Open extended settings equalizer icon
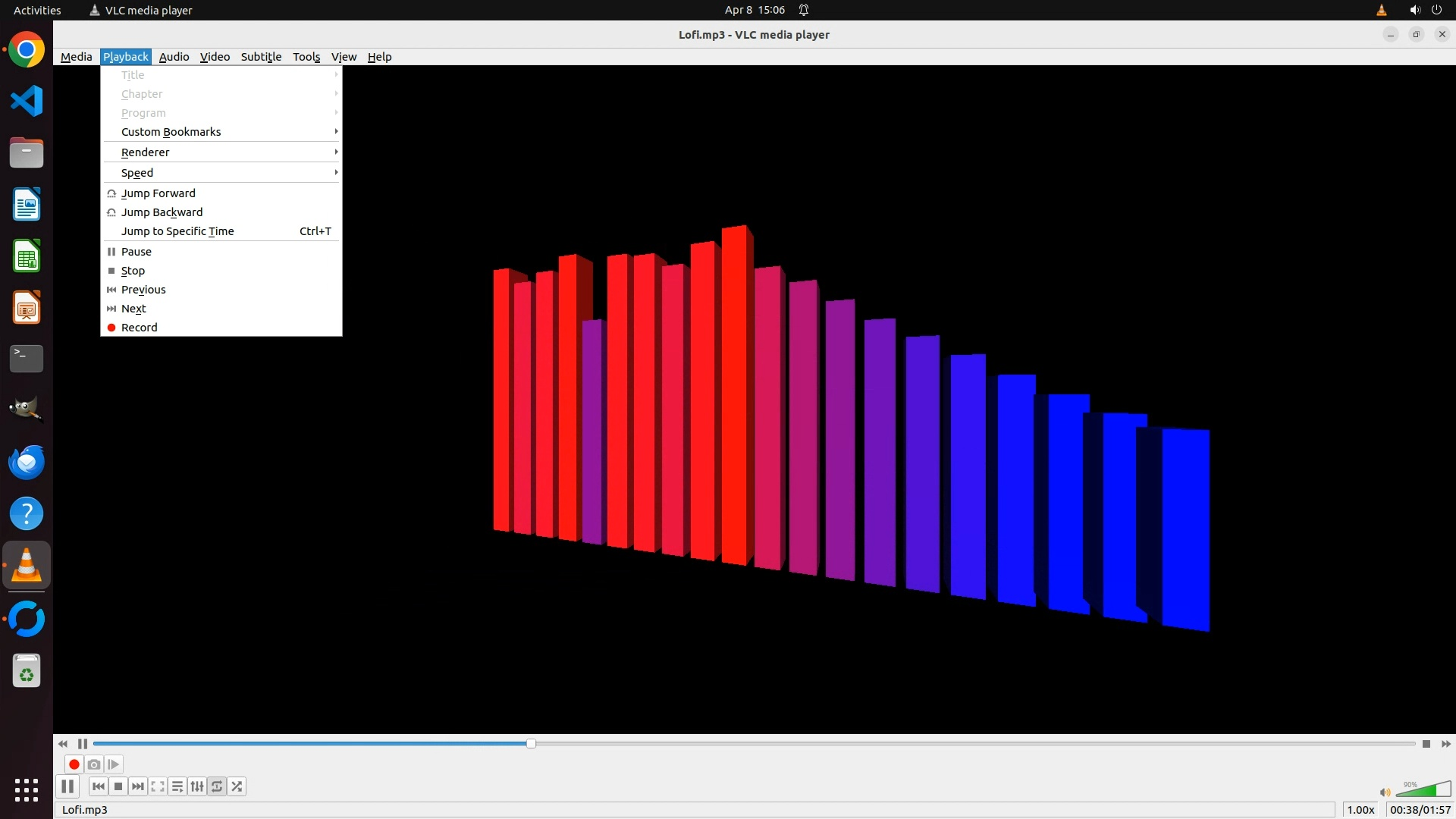The height and width of the screenshot is (819, 1456). 197,786
